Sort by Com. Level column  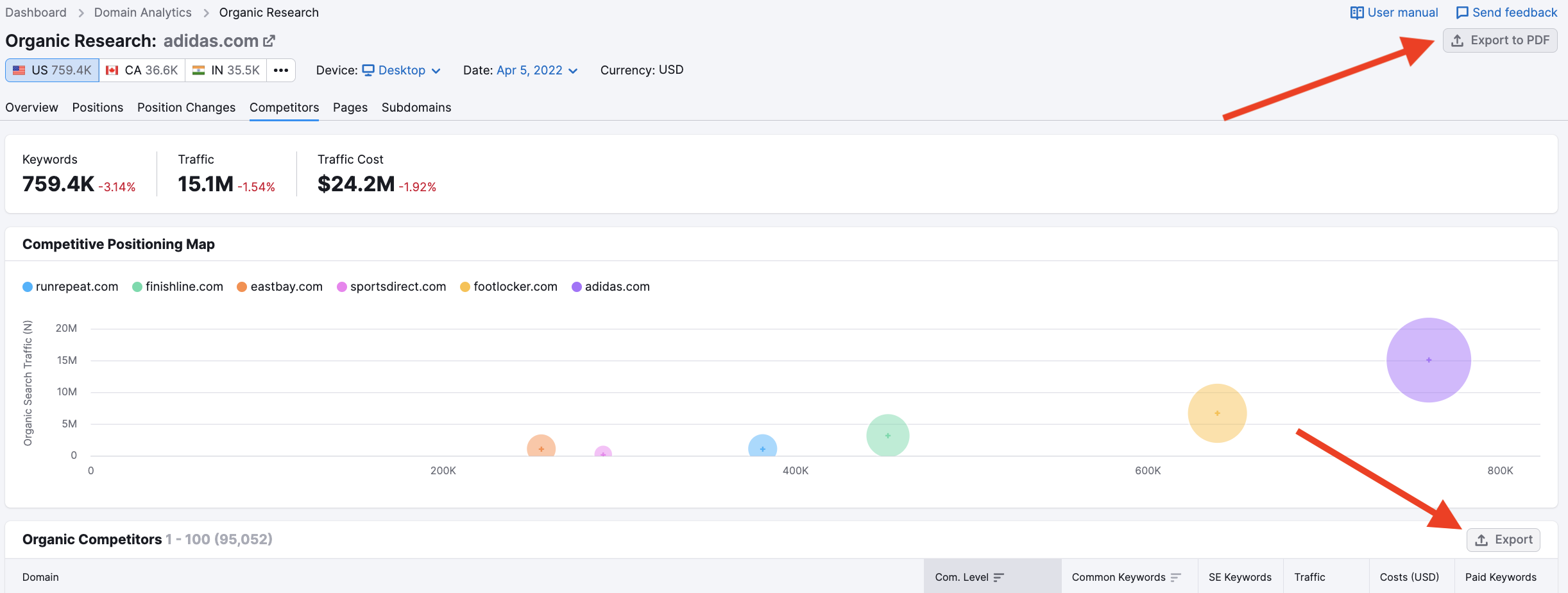993,577
